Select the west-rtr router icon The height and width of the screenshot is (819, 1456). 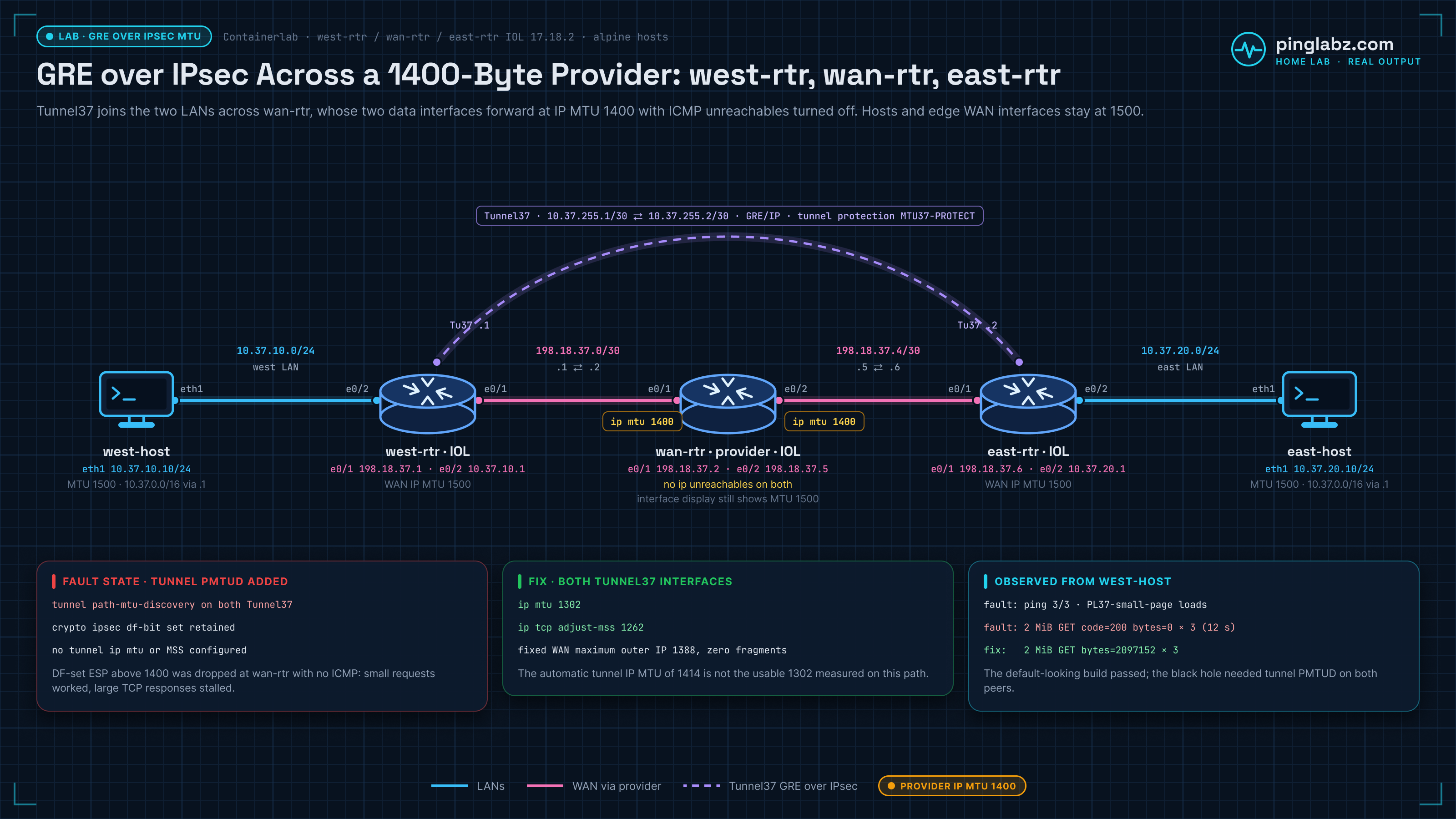click(427, 404)
